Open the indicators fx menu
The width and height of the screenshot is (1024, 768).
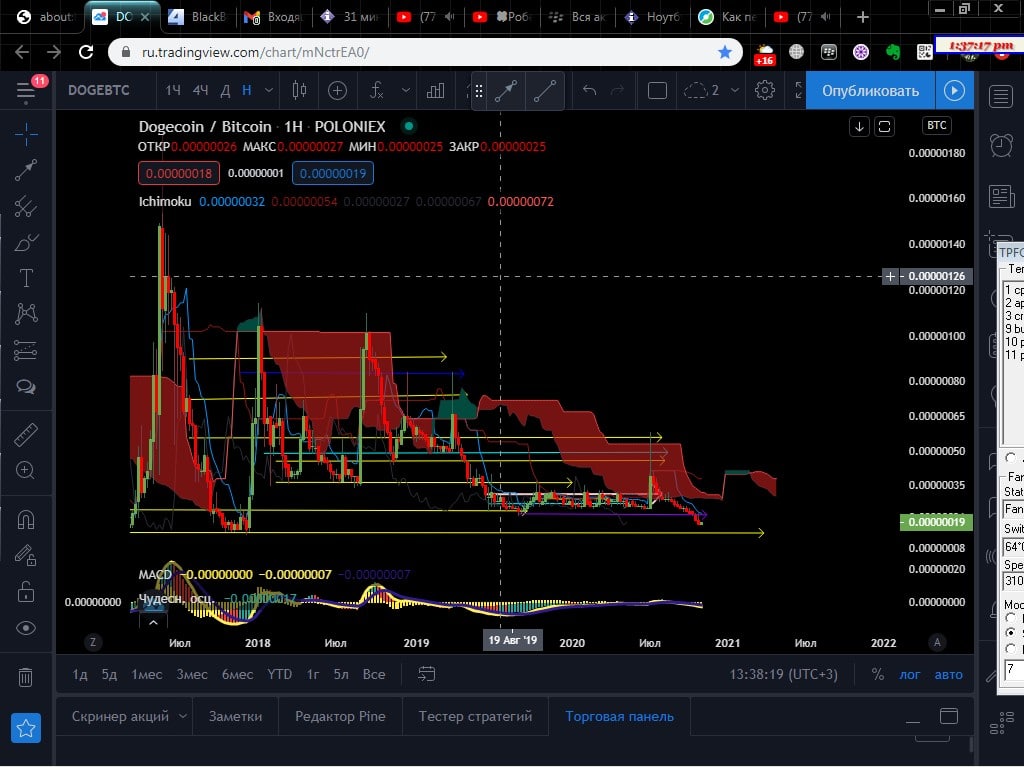pos(377,91)
